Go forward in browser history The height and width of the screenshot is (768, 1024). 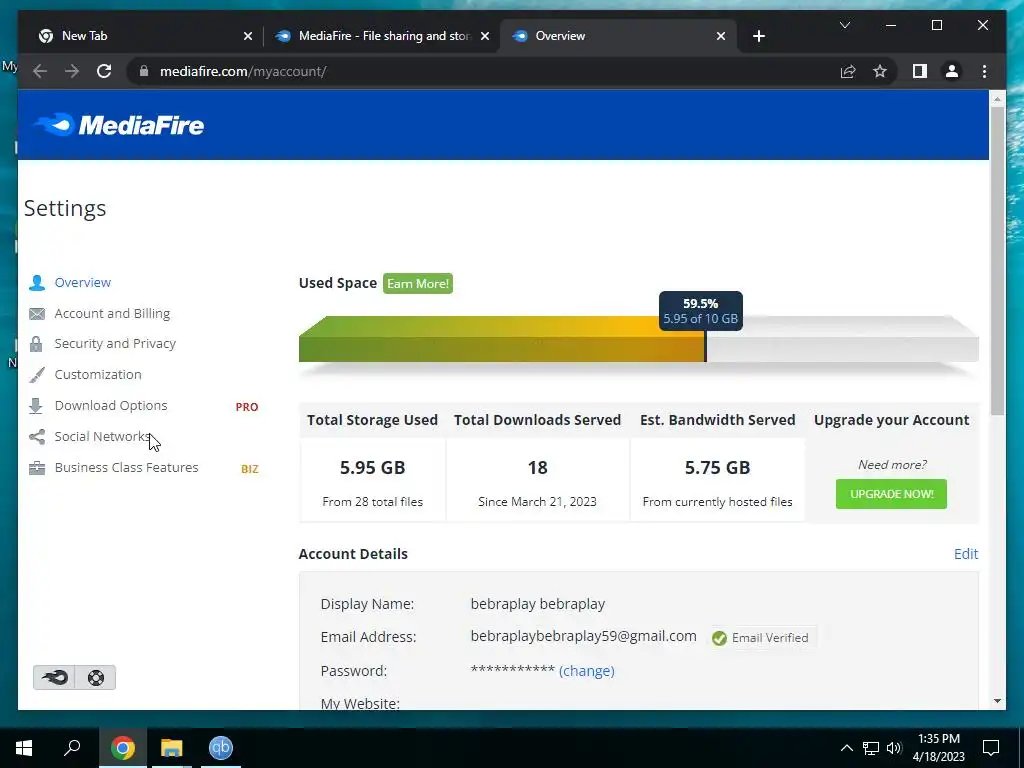pyautogui.click(x=72, y=71)
